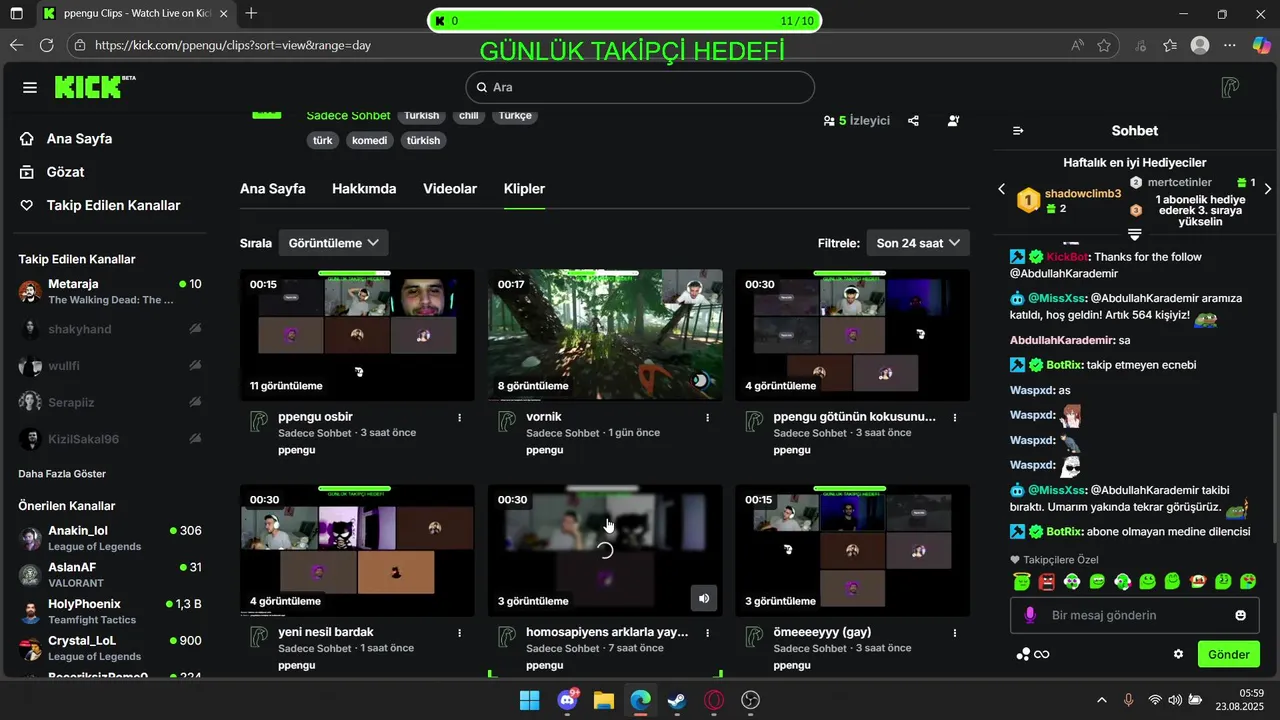This screenshot has height=720, width=1280.
Task: Mute the hovered clip preview volume icon
Action: tap(704, 598)
